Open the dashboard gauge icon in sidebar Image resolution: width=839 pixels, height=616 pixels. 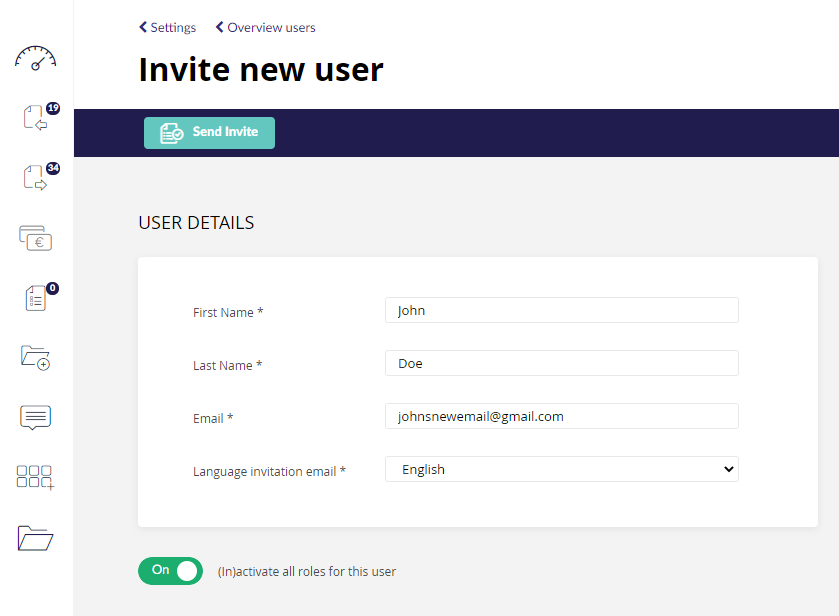coord(35,58)
